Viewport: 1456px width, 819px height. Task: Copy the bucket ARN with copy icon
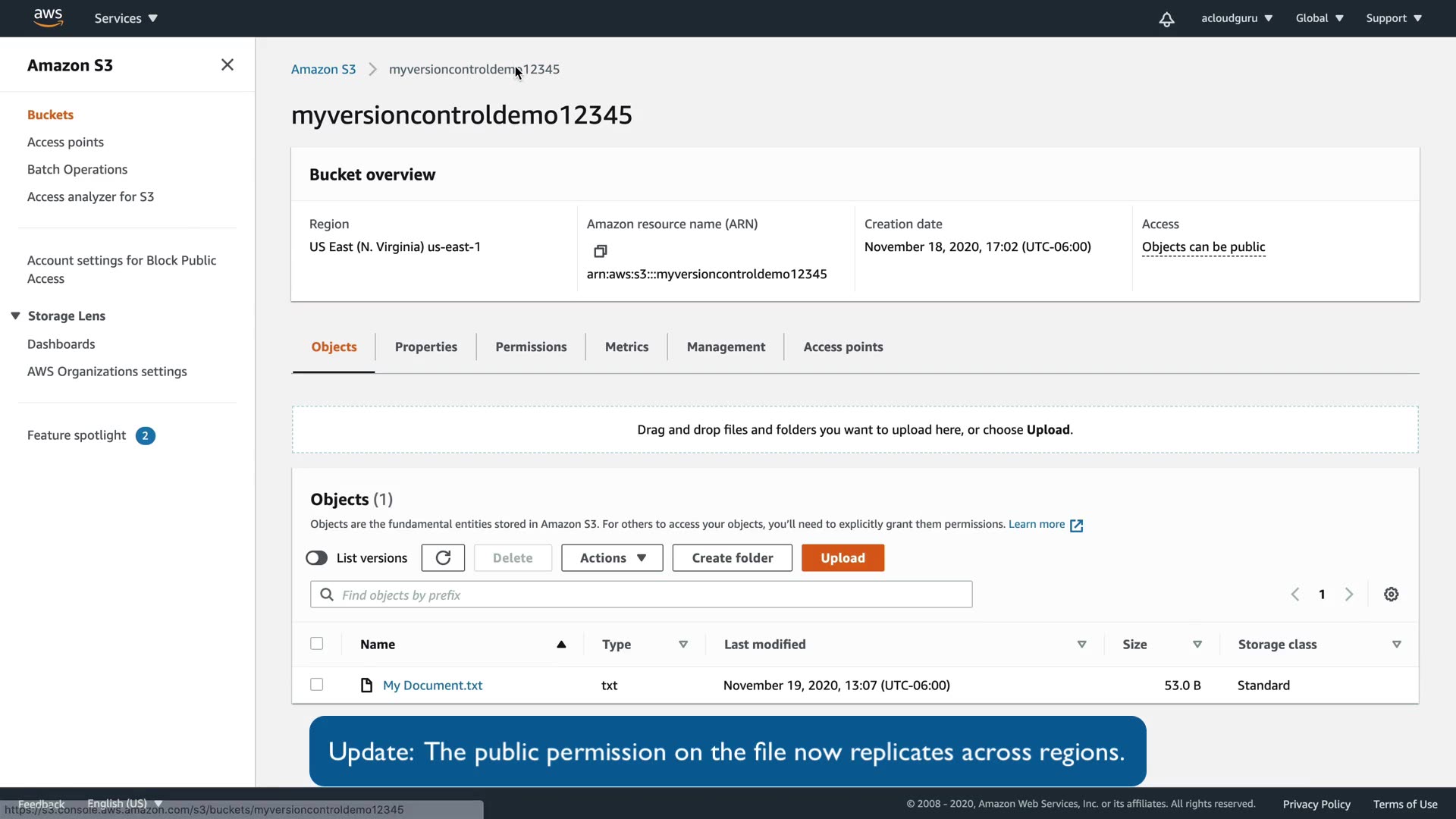(x=600, y=251)
